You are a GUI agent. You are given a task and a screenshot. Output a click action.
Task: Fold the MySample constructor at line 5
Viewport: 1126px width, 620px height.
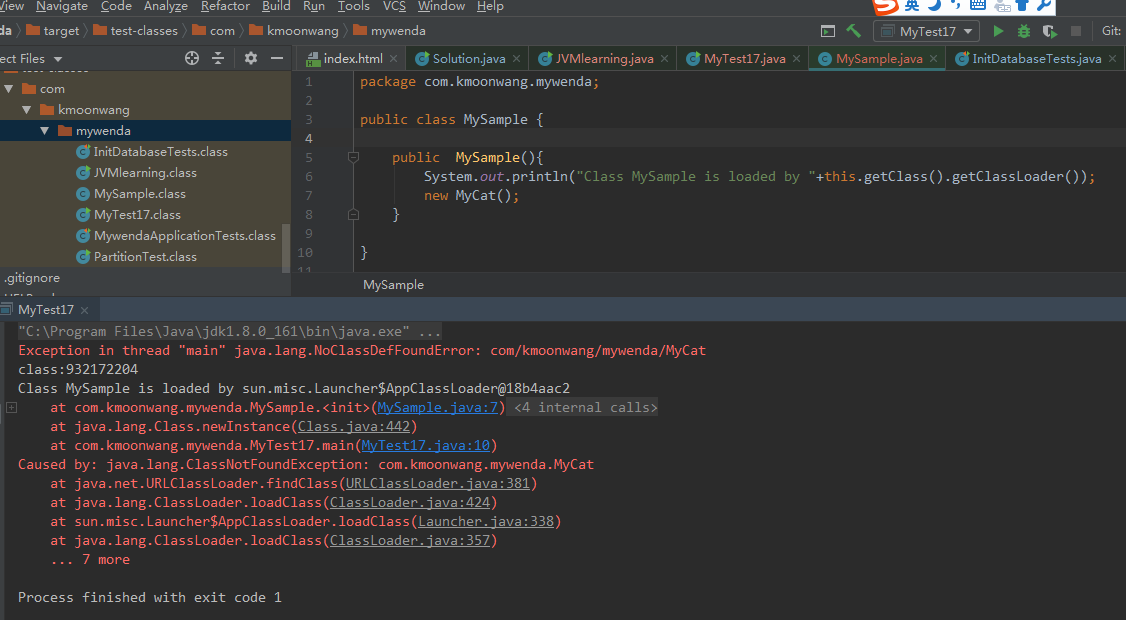tap(353, 157)
